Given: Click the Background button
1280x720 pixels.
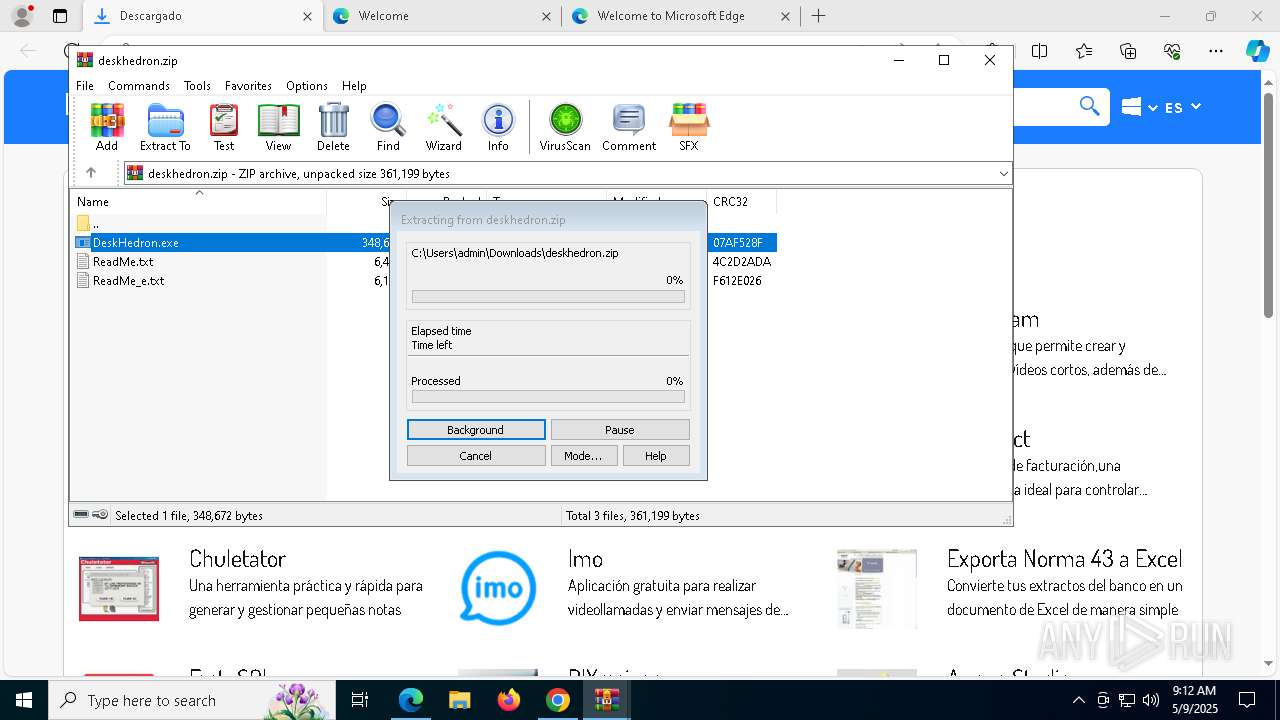Looking at the screenshot, I should [x=476, y=430].
